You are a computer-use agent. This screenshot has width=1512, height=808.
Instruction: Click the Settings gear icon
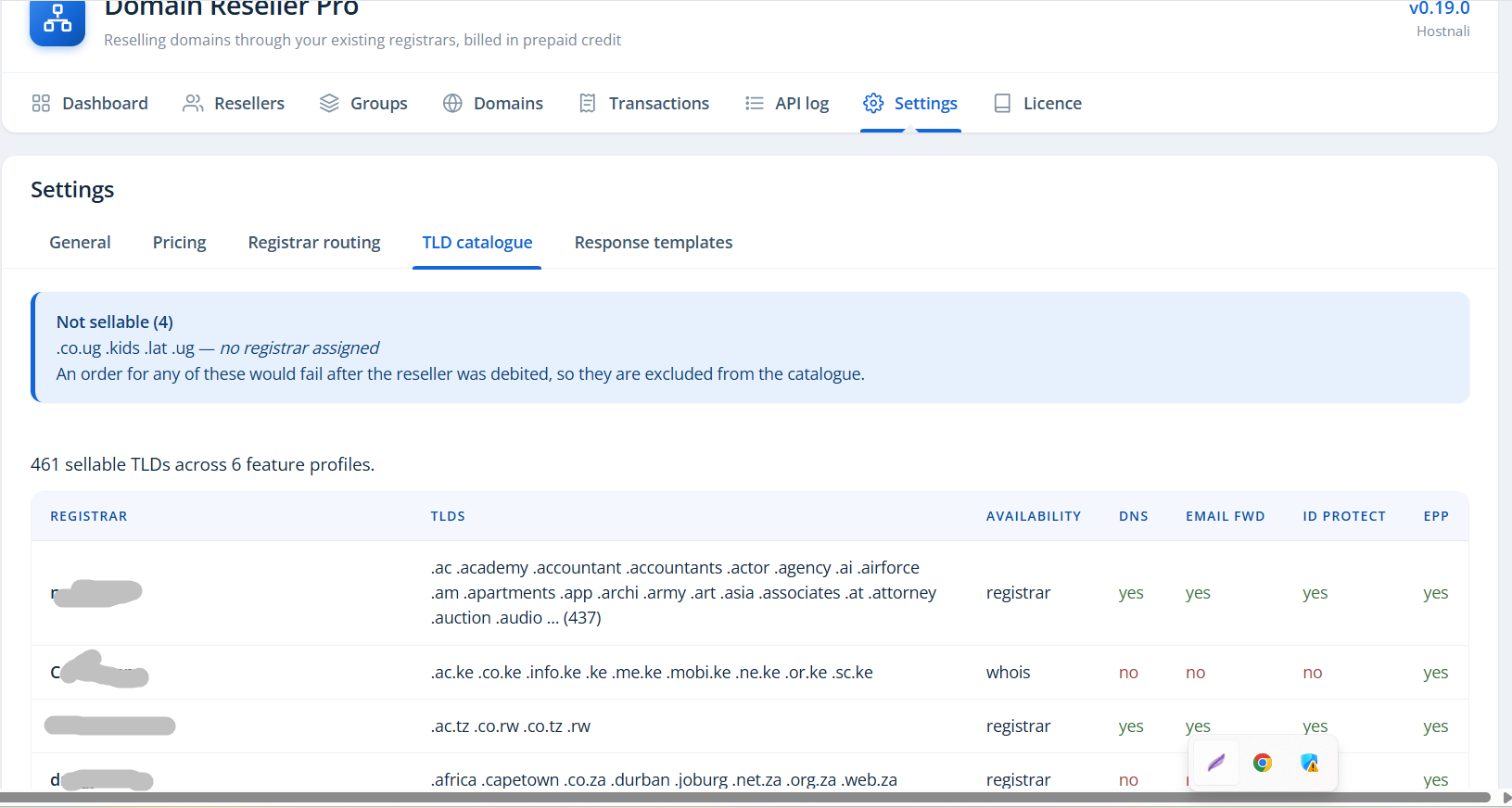coord(873,103)
